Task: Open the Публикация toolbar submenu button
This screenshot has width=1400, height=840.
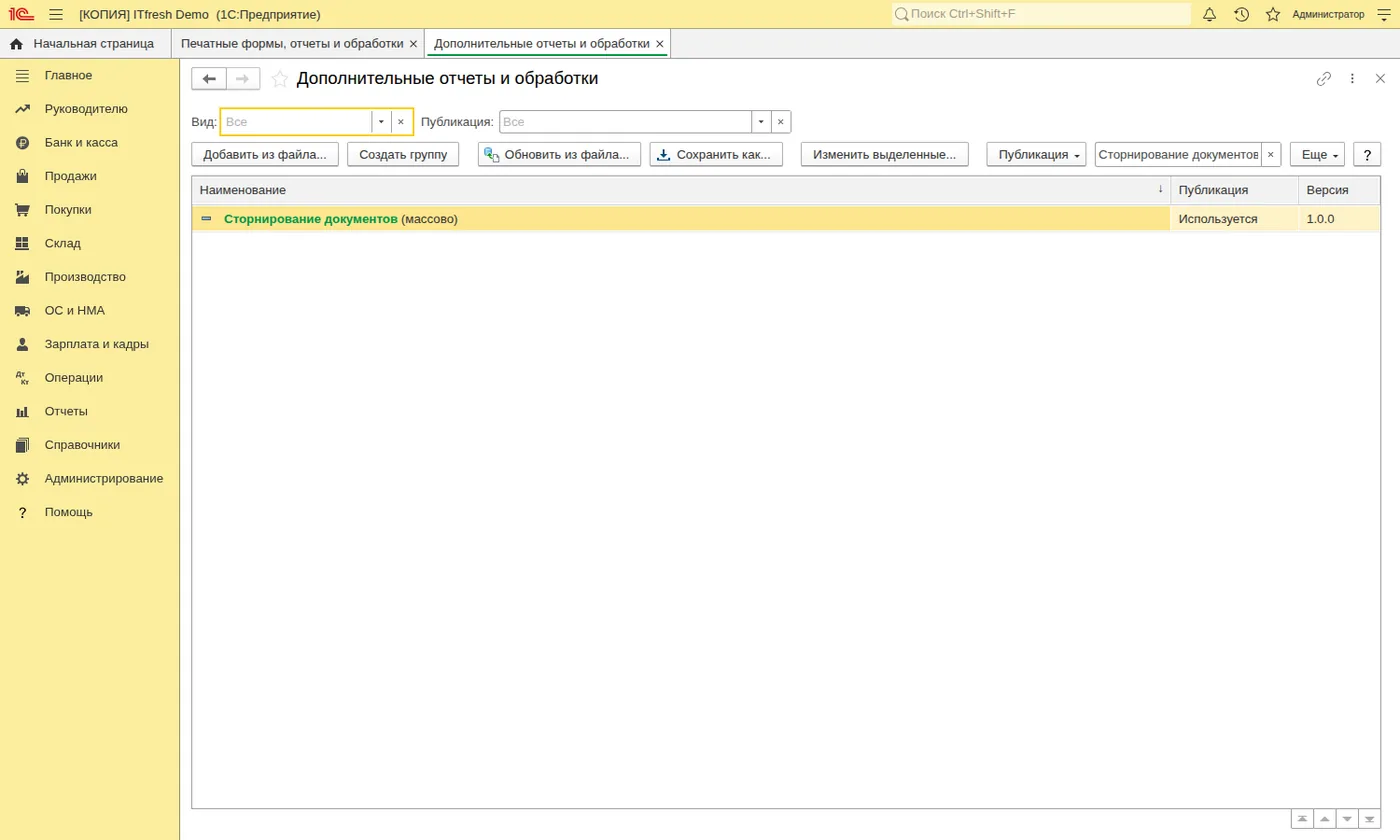Action: [x=1036, y=154]
